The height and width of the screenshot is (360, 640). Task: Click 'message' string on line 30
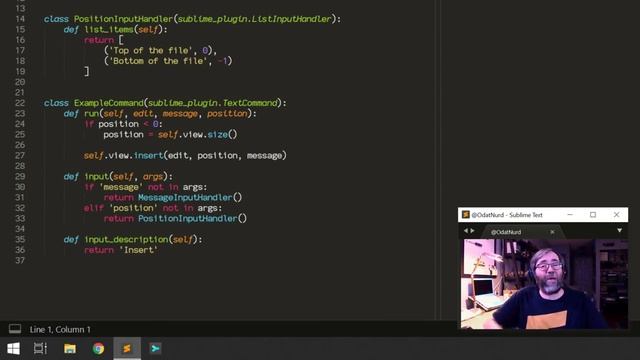(x=121, y=187)
